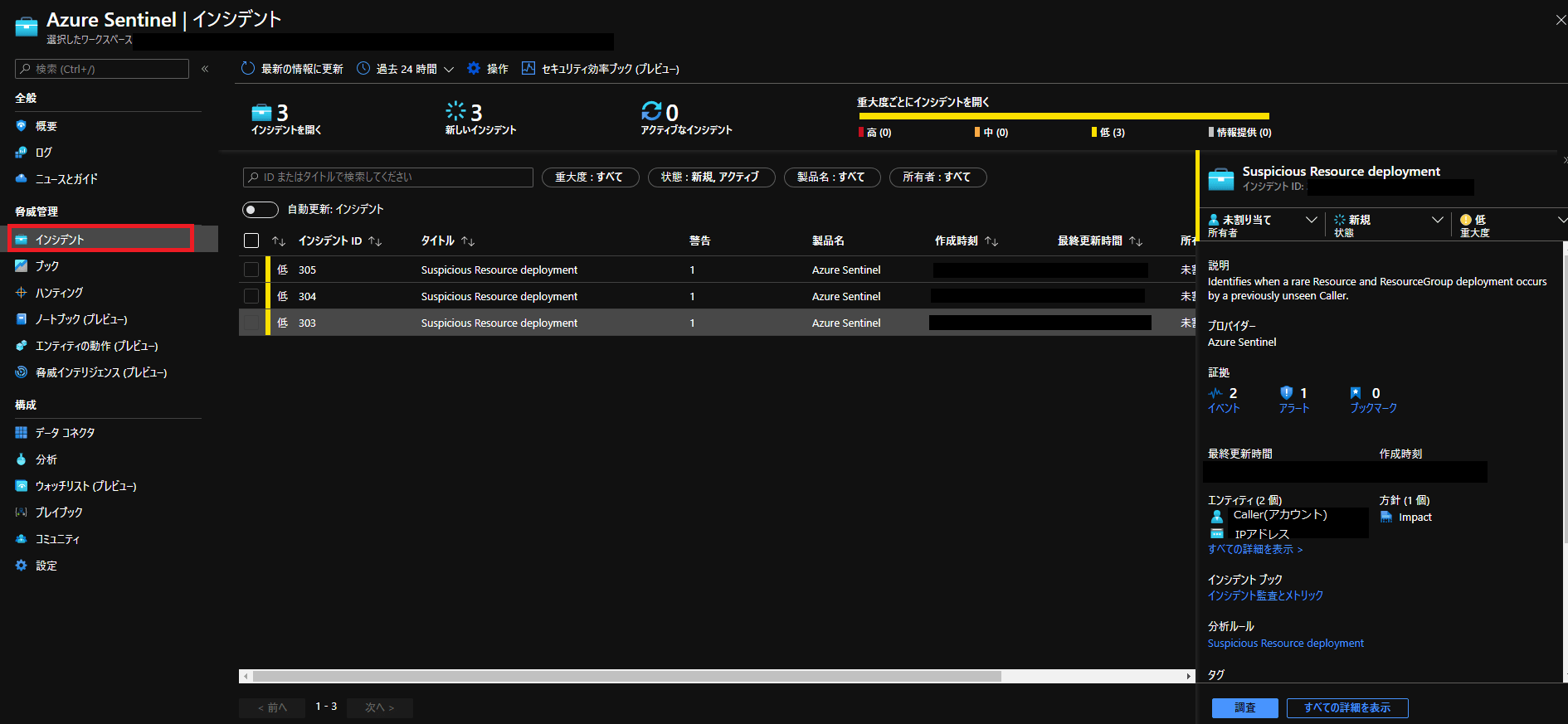Click the 分析 flask icon

click(22, 459)
